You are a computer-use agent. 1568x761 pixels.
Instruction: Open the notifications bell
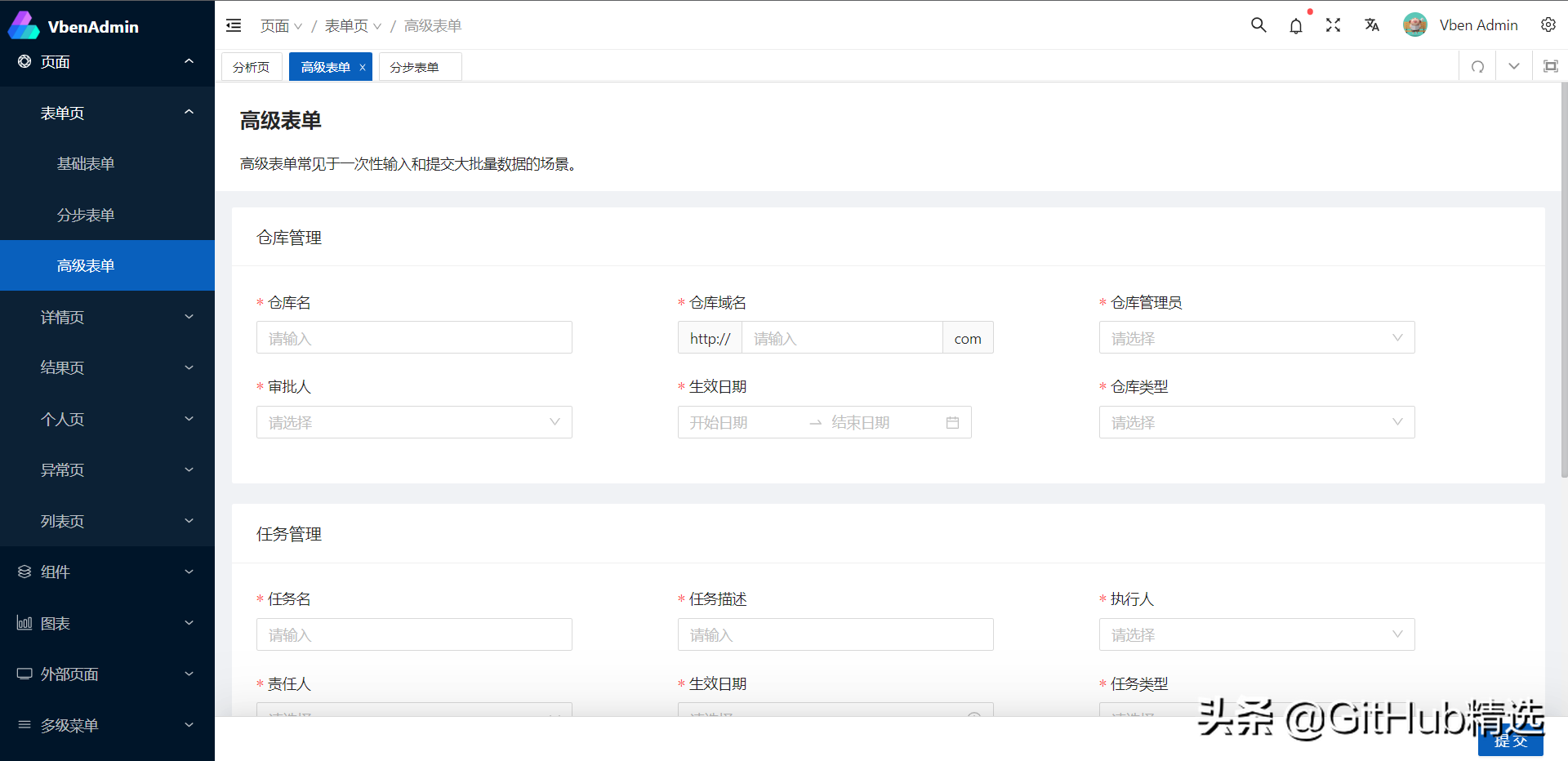pyautogui.click(x=1295, y=25)
